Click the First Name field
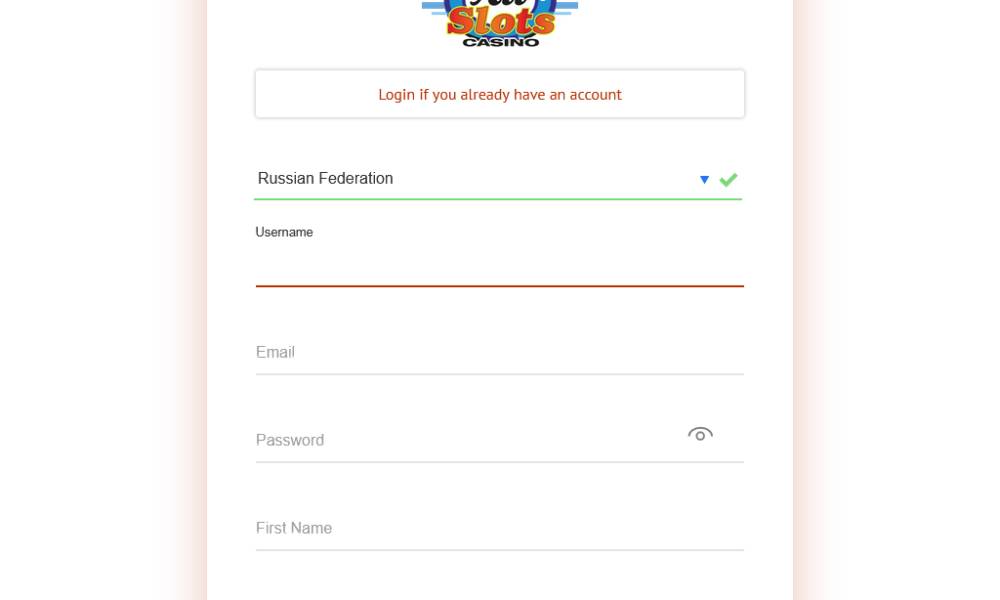 [x=499, y=529]
